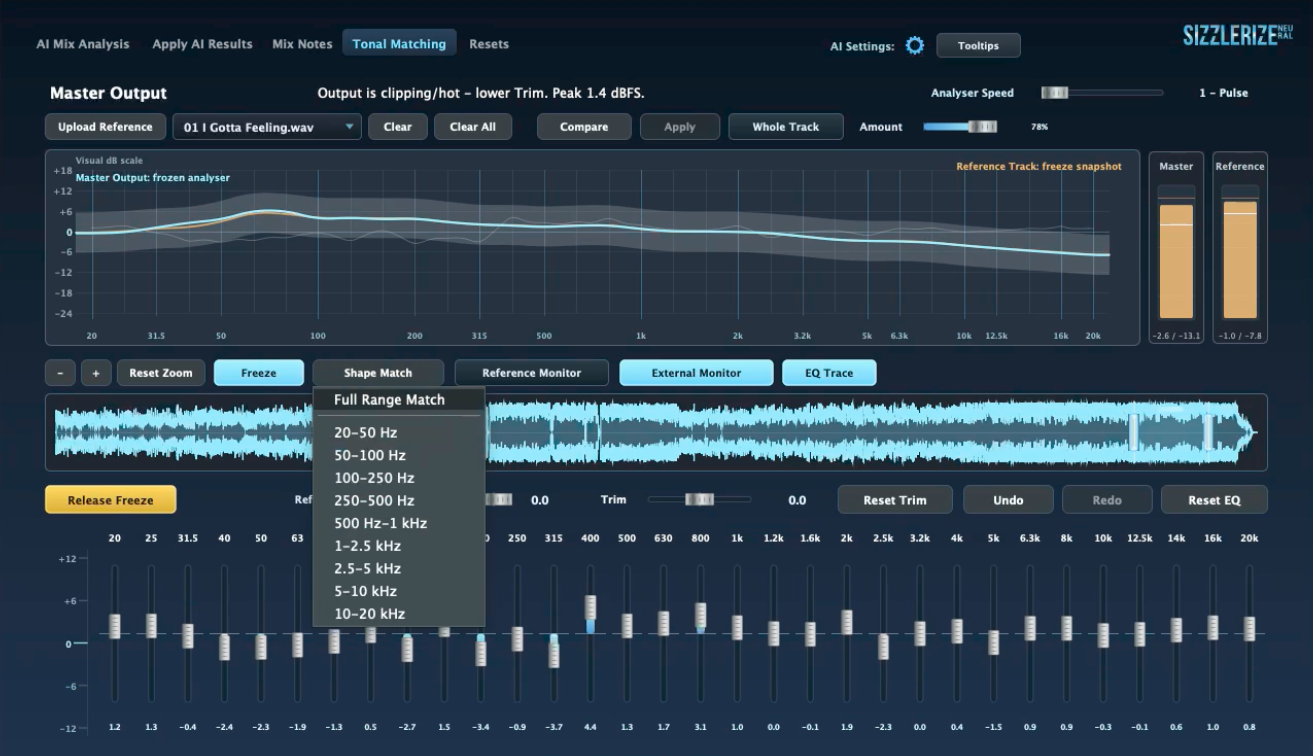
Task: Switch to Apply AI Results tab
Action: (x=202, y=44)
